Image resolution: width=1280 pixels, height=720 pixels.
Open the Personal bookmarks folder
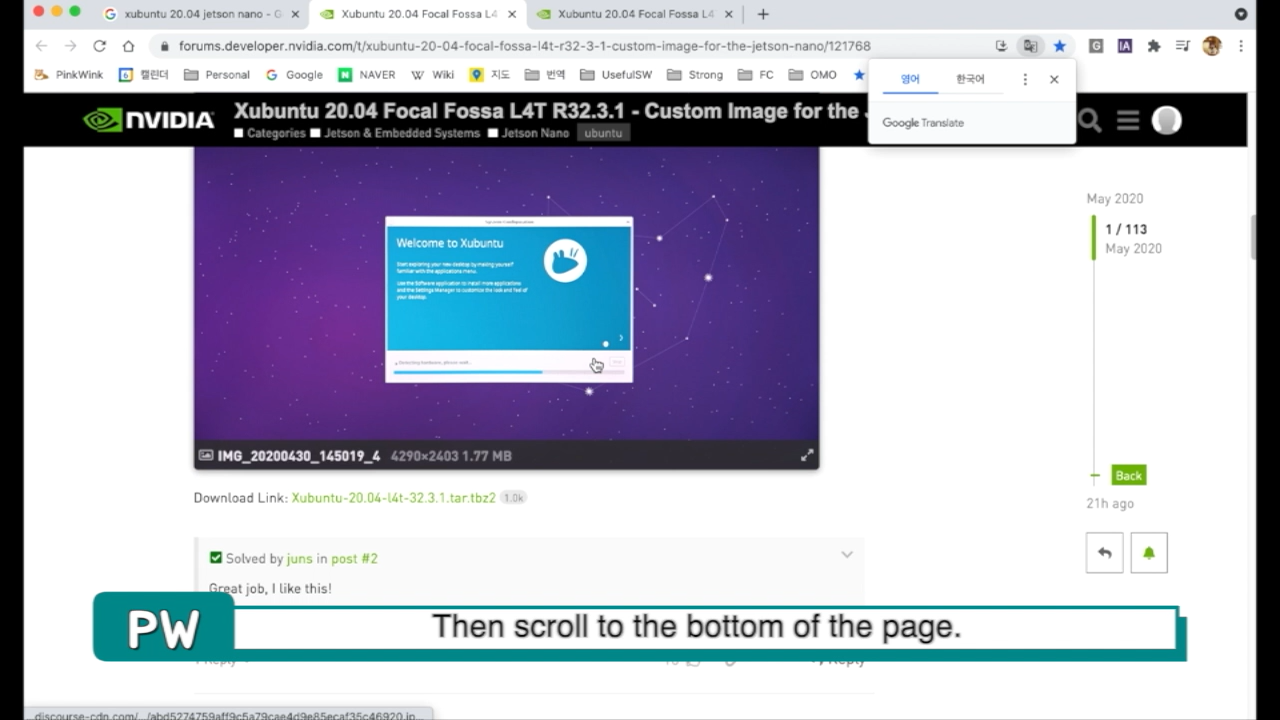tap(217, 75)
